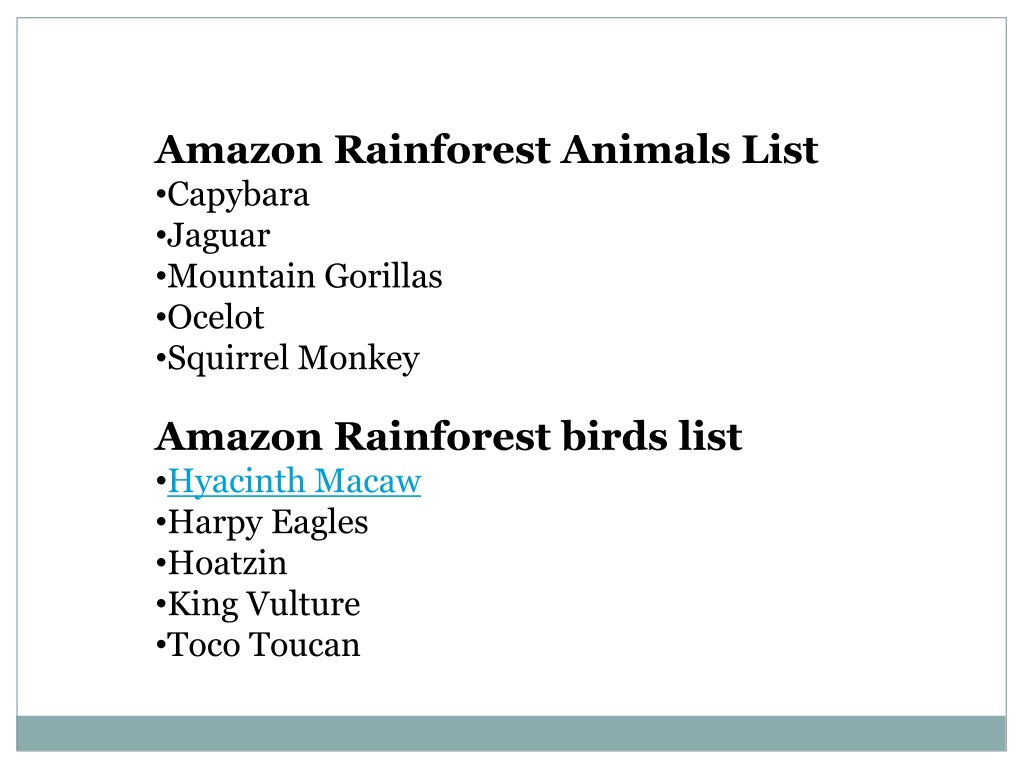Click the word Gorillas in the animals list
The width and height of the screenshot is (1024, 768).
click(x=383, y=276)
